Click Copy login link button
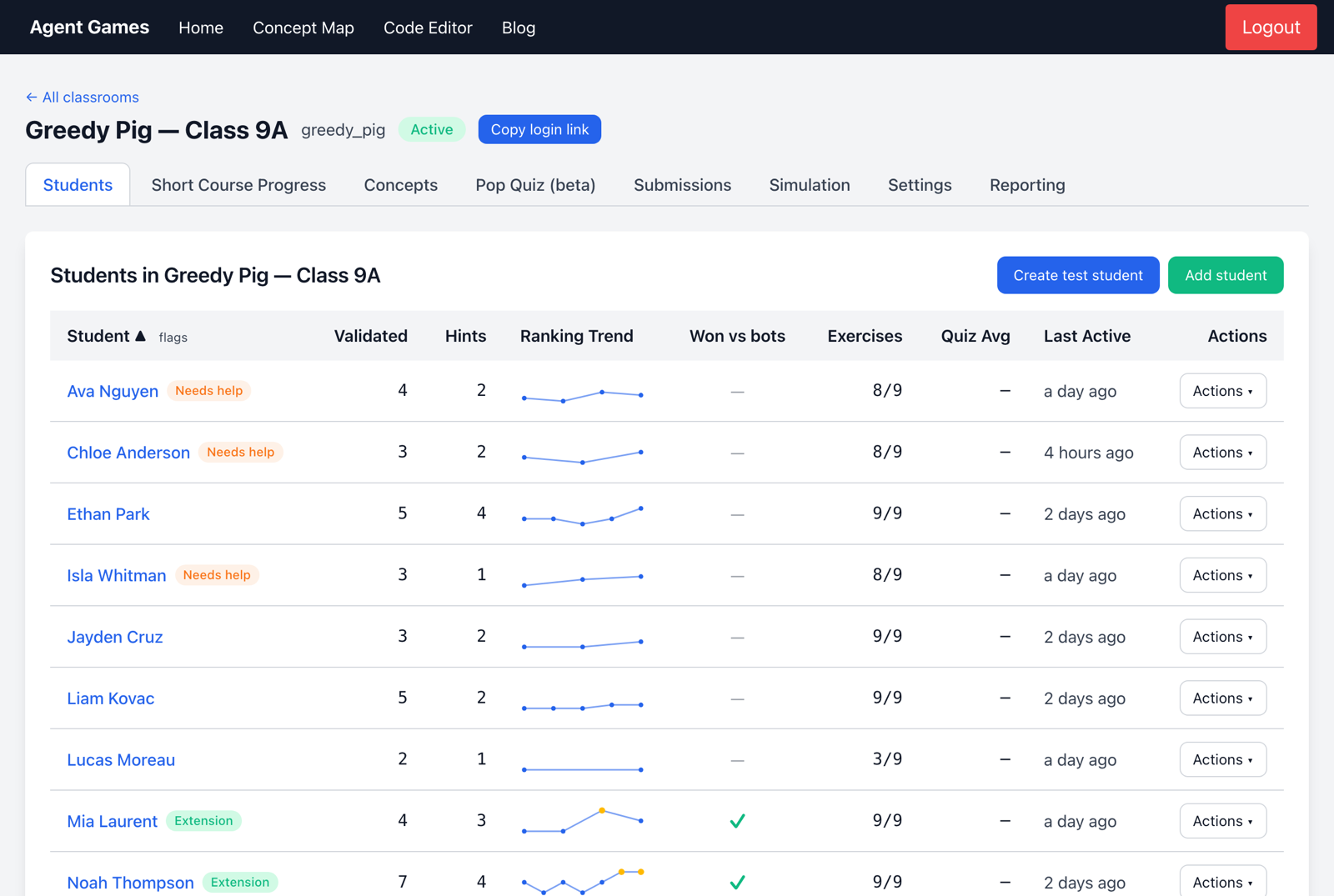 pos(539,129)
